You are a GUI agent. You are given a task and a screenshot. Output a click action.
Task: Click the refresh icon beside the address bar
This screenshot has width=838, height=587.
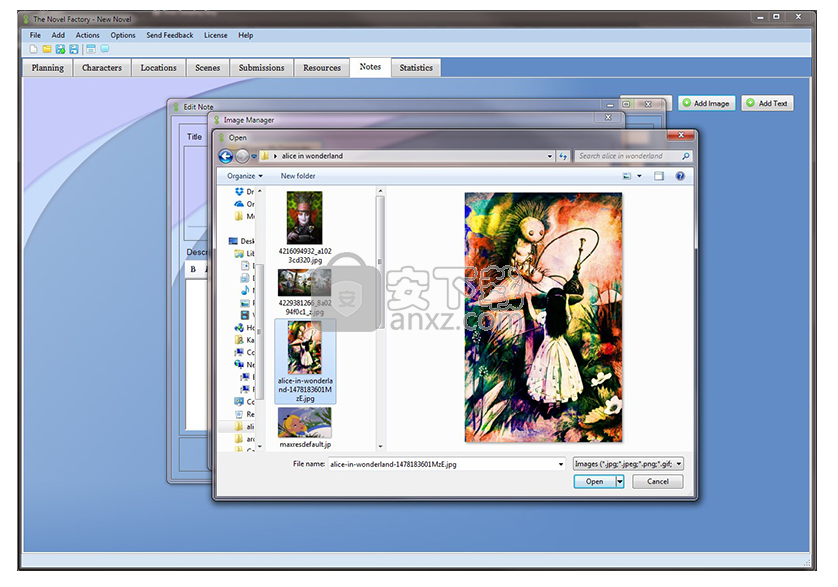(x=563, y=156)
